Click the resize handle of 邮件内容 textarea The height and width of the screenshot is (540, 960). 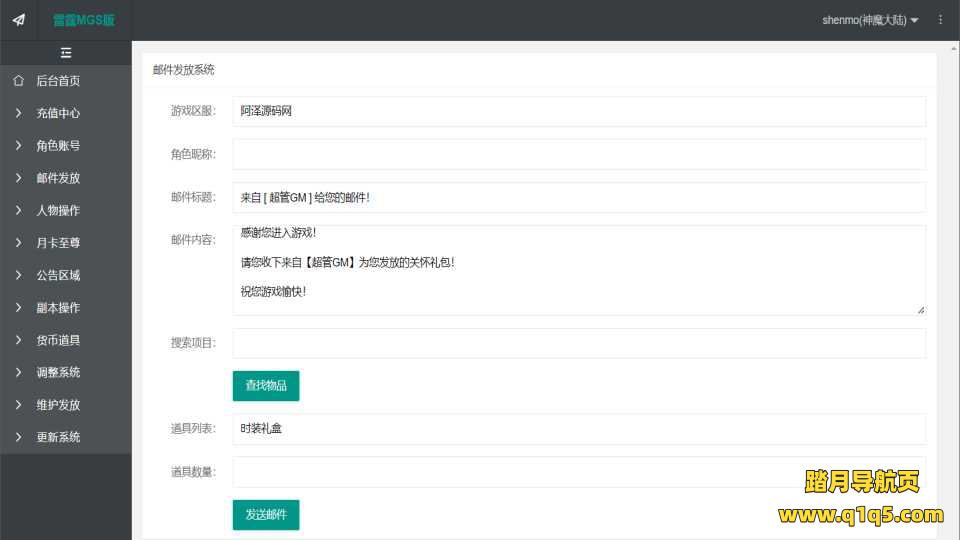click(x=920, y=310)
